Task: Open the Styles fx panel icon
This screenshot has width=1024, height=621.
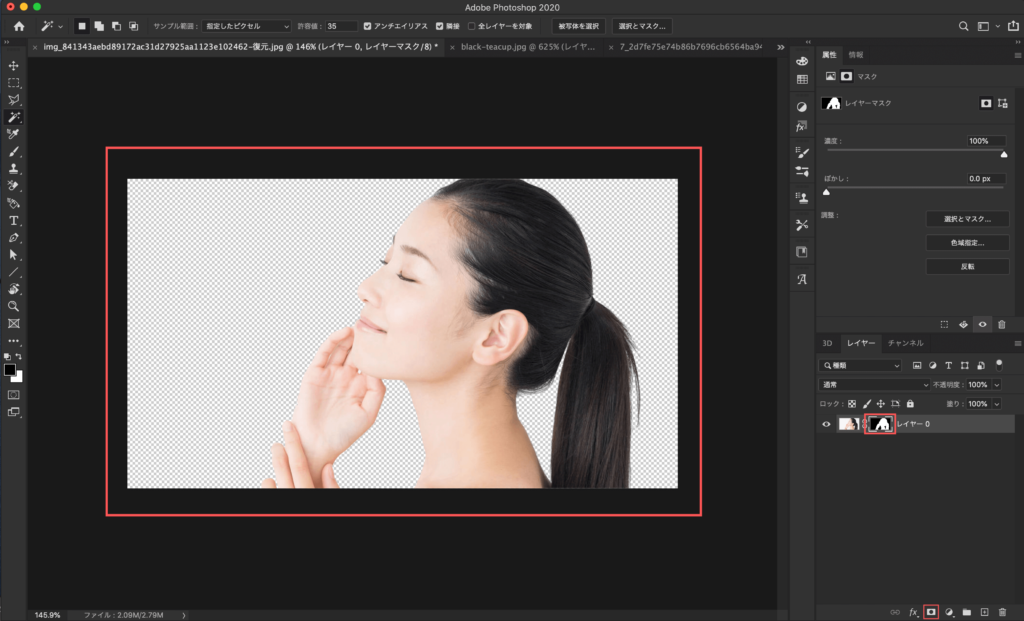Action: click(802, 127)
